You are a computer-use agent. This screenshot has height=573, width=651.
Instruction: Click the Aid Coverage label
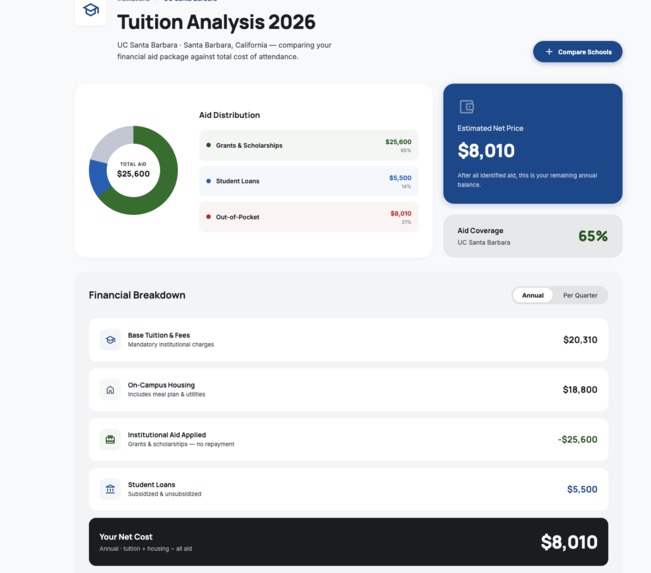pos(480,230)
